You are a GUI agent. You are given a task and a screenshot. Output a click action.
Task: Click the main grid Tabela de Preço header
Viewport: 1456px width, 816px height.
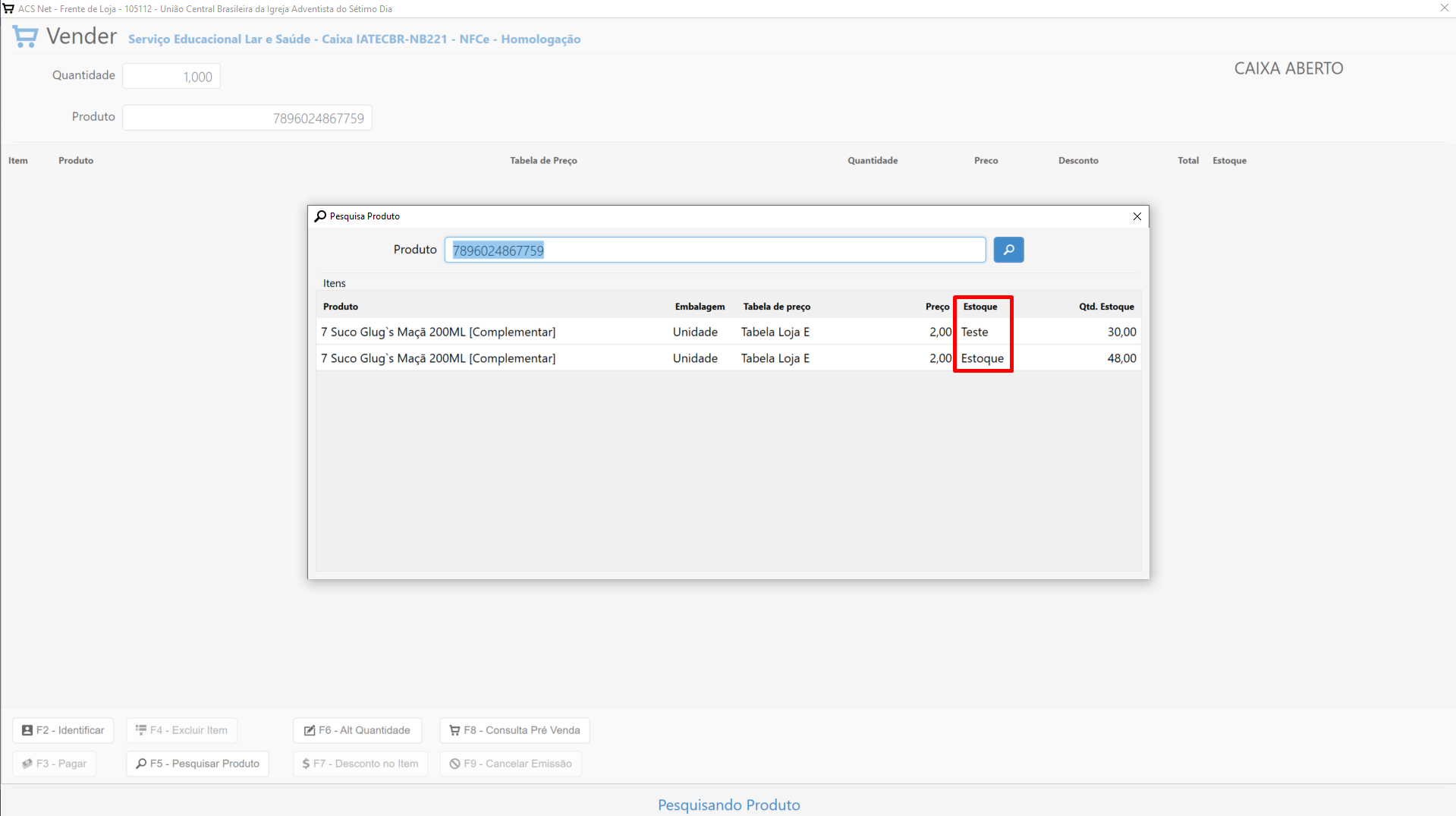543,160
